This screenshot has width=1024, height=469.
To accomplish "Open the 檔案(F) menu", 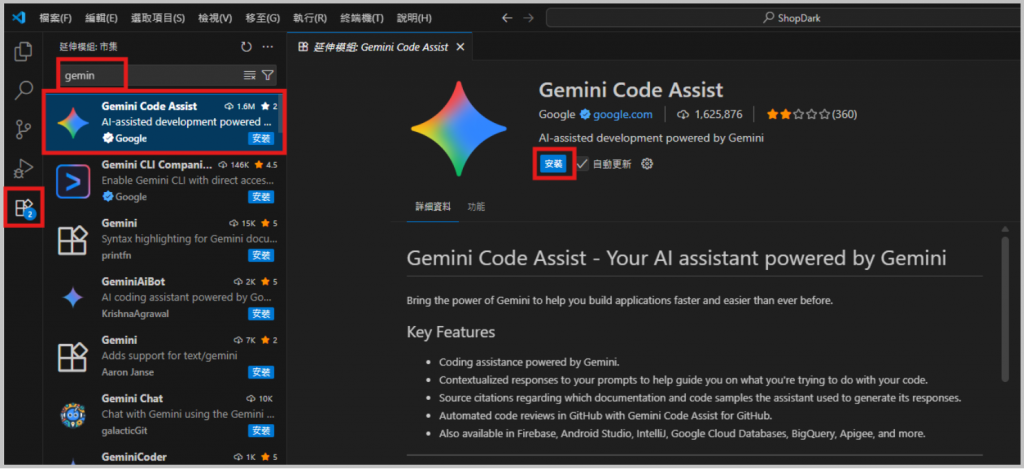I will [x=56, y=18].
